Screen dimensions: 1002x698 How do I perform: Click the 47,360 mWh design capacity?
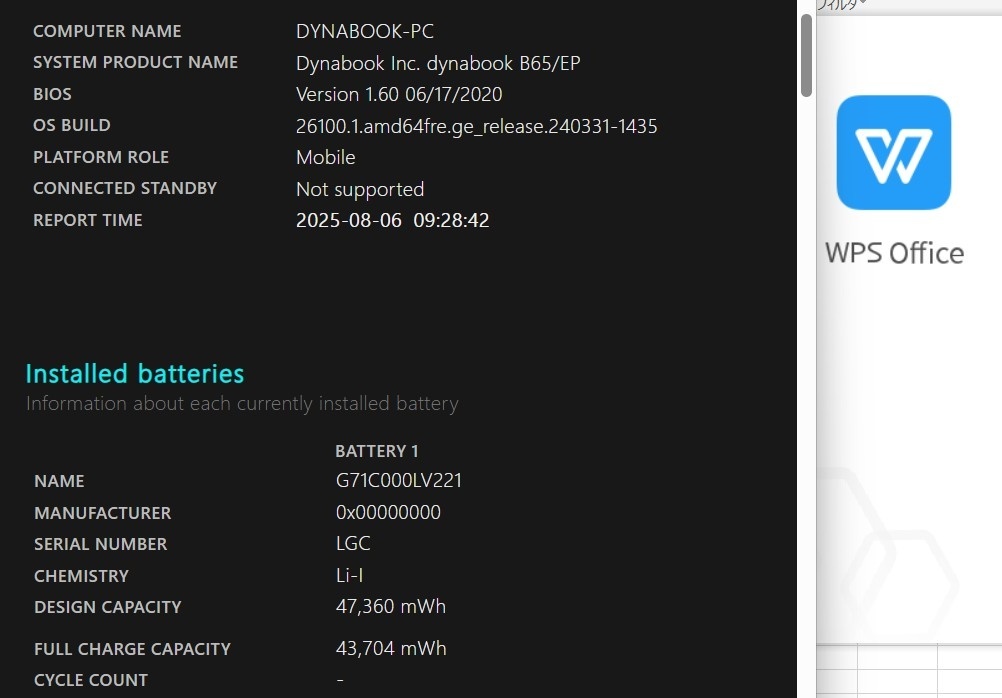click(x=390, y=607)
